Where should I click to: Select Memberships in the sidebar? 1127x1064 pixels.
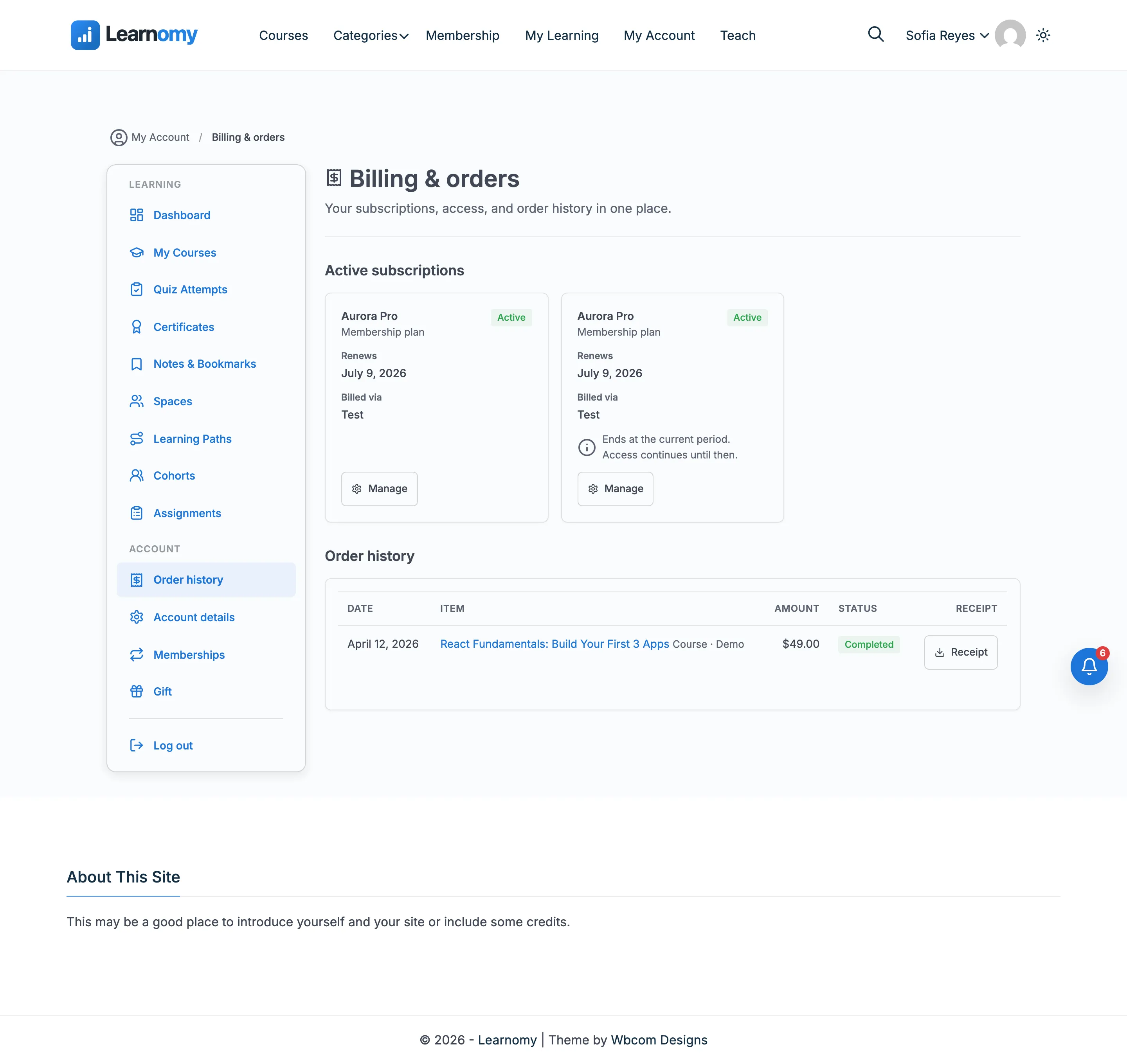[x=206, y=654]
